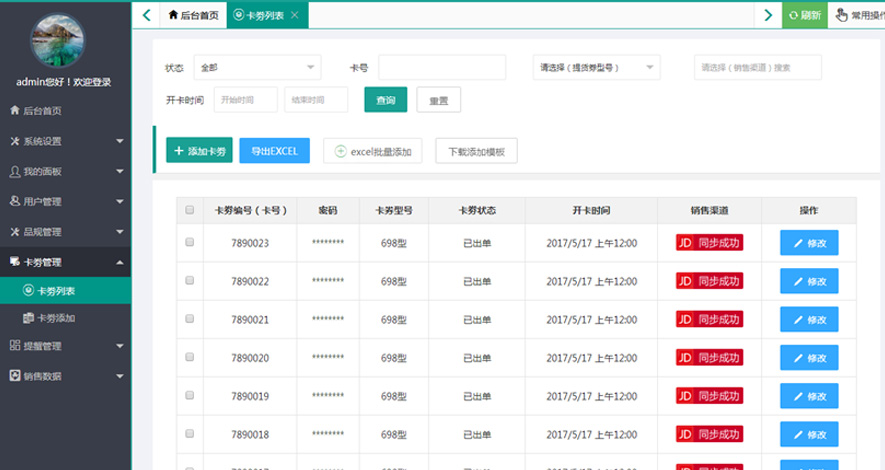The height and width of the screenshot is (470, 885).
Task: Click the admin profile avatar image
Action: pos(64,40)
